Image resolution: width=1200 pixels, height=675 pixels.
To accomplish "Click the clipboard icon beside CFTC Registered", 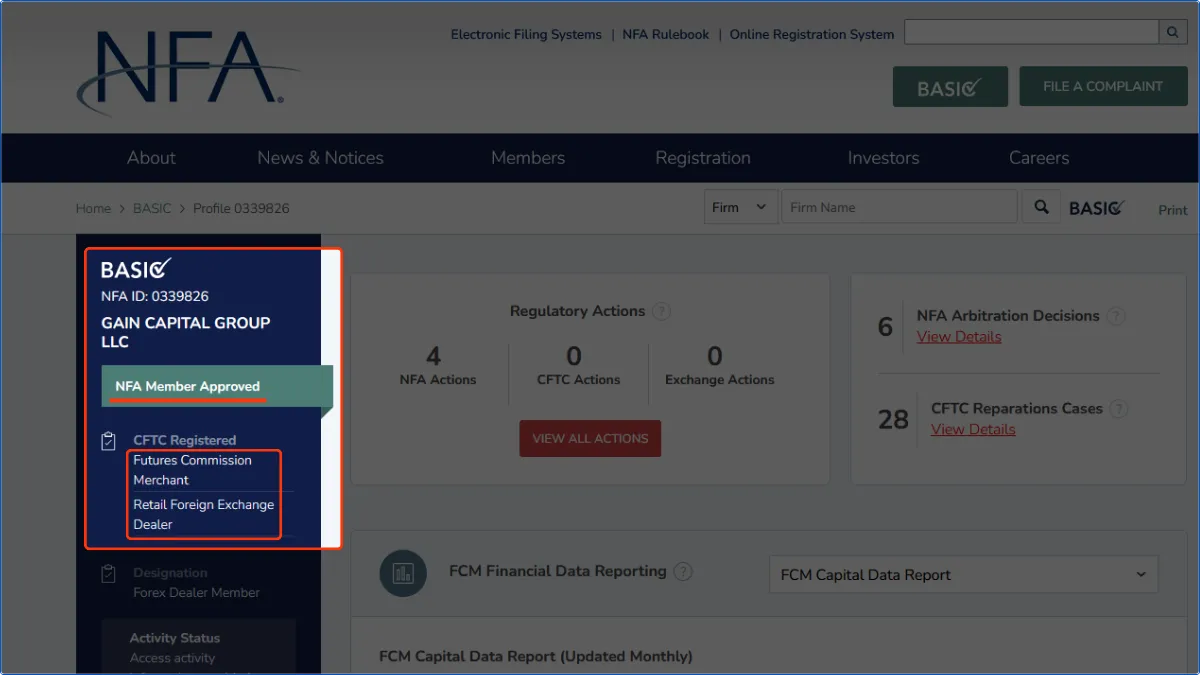I will [109, 441].
